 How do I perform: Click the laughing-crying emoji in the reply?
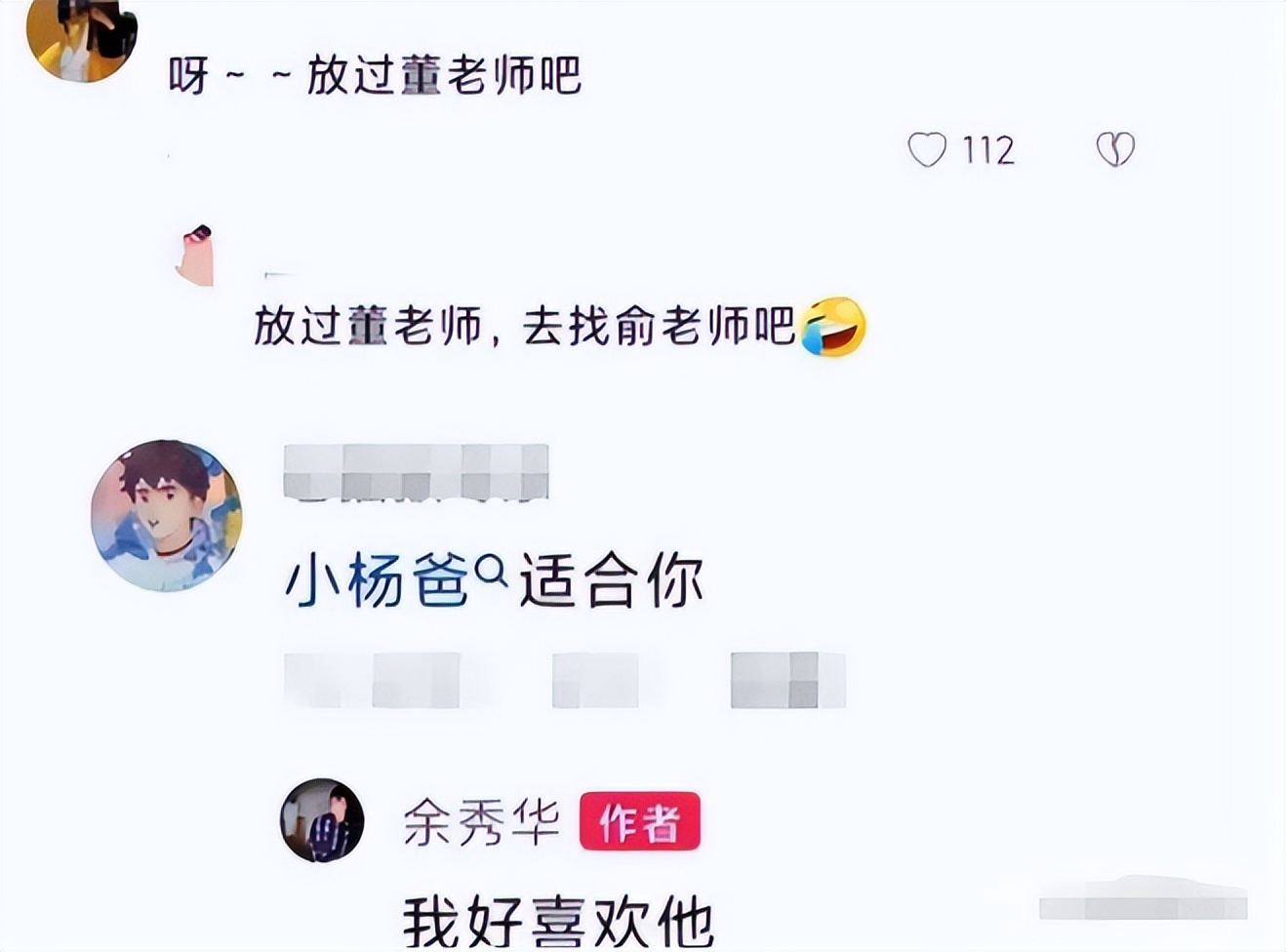click(833, 327)
